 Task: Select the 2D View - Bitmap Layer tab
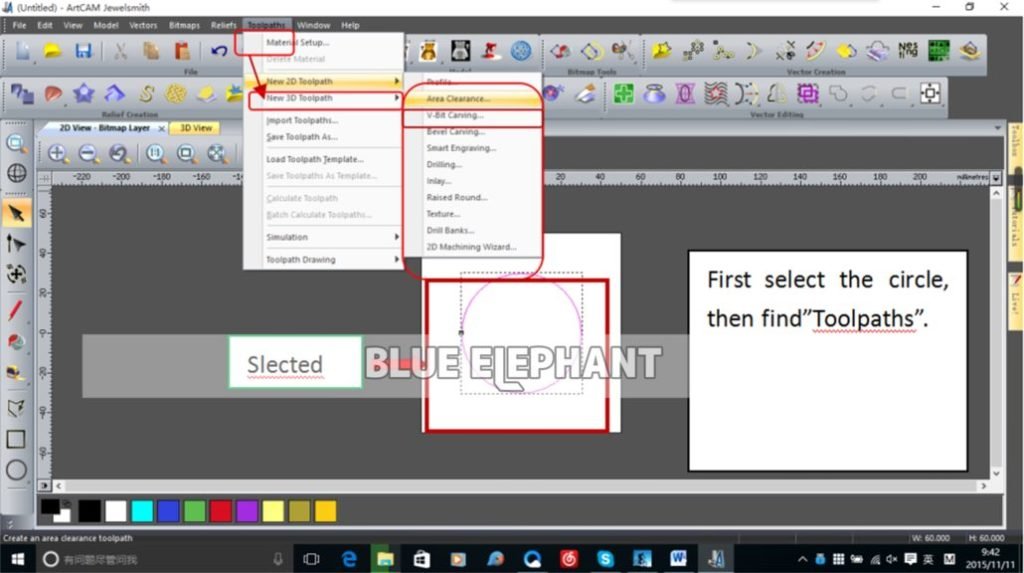104,128
